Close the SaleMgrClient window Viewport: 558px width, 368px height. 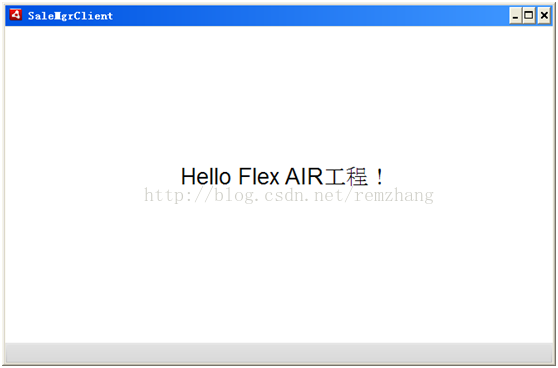(x=544, y=16)
